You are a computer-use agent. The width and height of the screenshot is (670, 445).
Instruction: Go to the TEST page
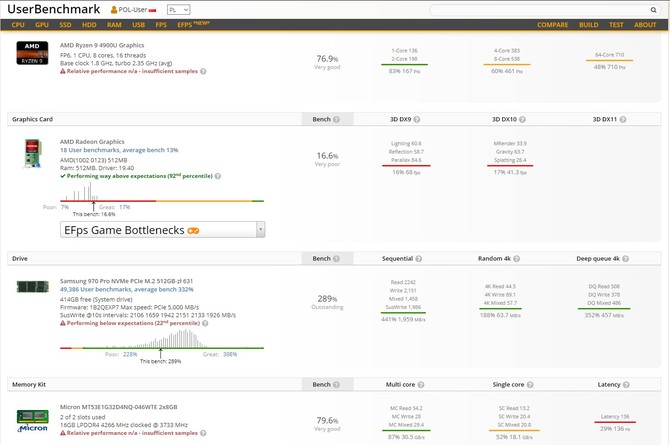[616, 25]
